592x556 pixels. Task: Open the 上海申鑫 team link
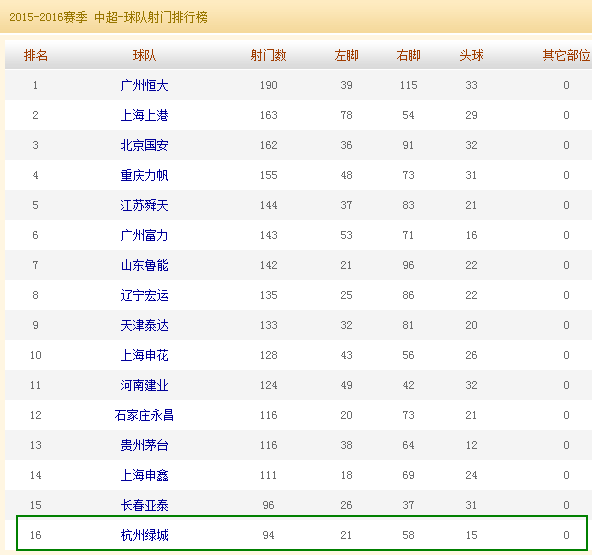tap(144, 475)
